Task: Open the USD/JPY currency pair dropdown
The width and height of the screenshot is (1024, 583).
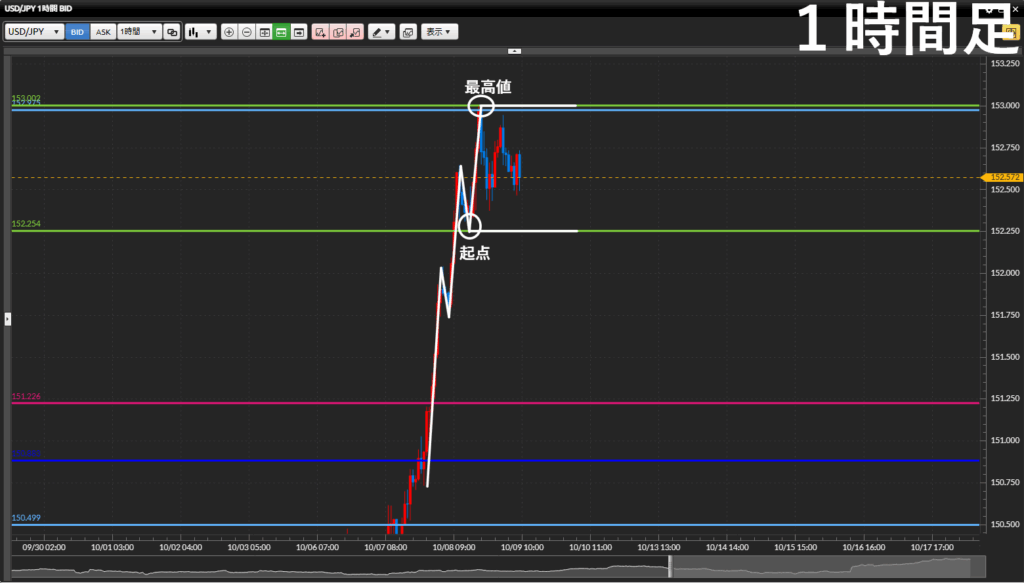Action: [34, 32]
